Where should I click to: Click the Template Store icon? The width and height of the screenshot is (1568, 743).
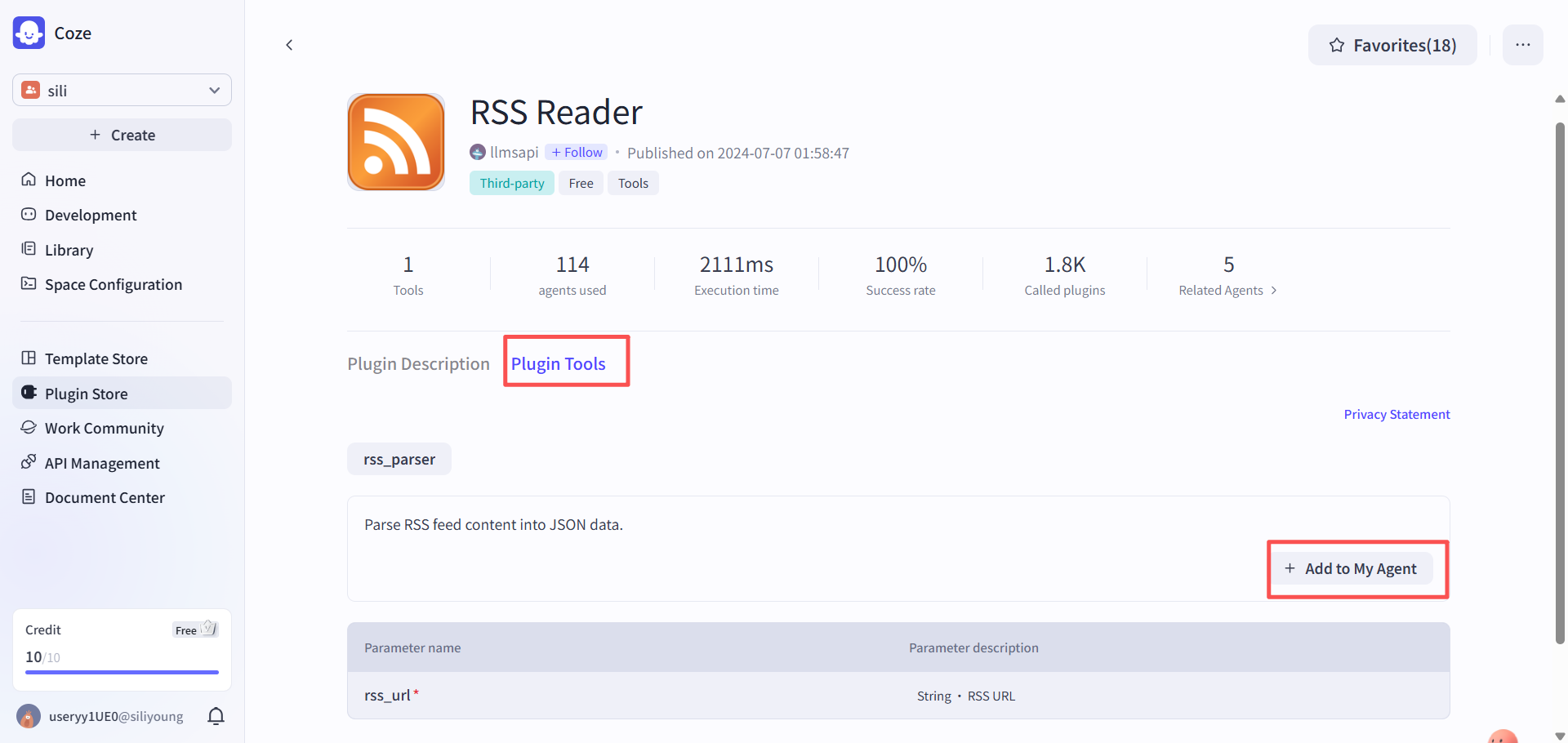[29, 358]
